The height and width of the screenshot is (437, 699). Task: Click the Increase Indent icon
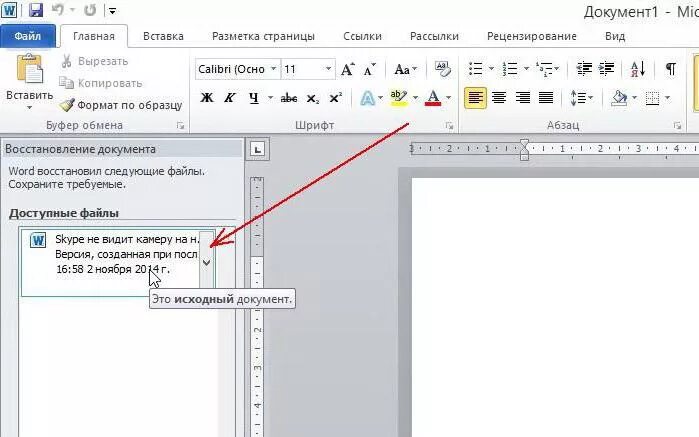click(x=607, y=69)
